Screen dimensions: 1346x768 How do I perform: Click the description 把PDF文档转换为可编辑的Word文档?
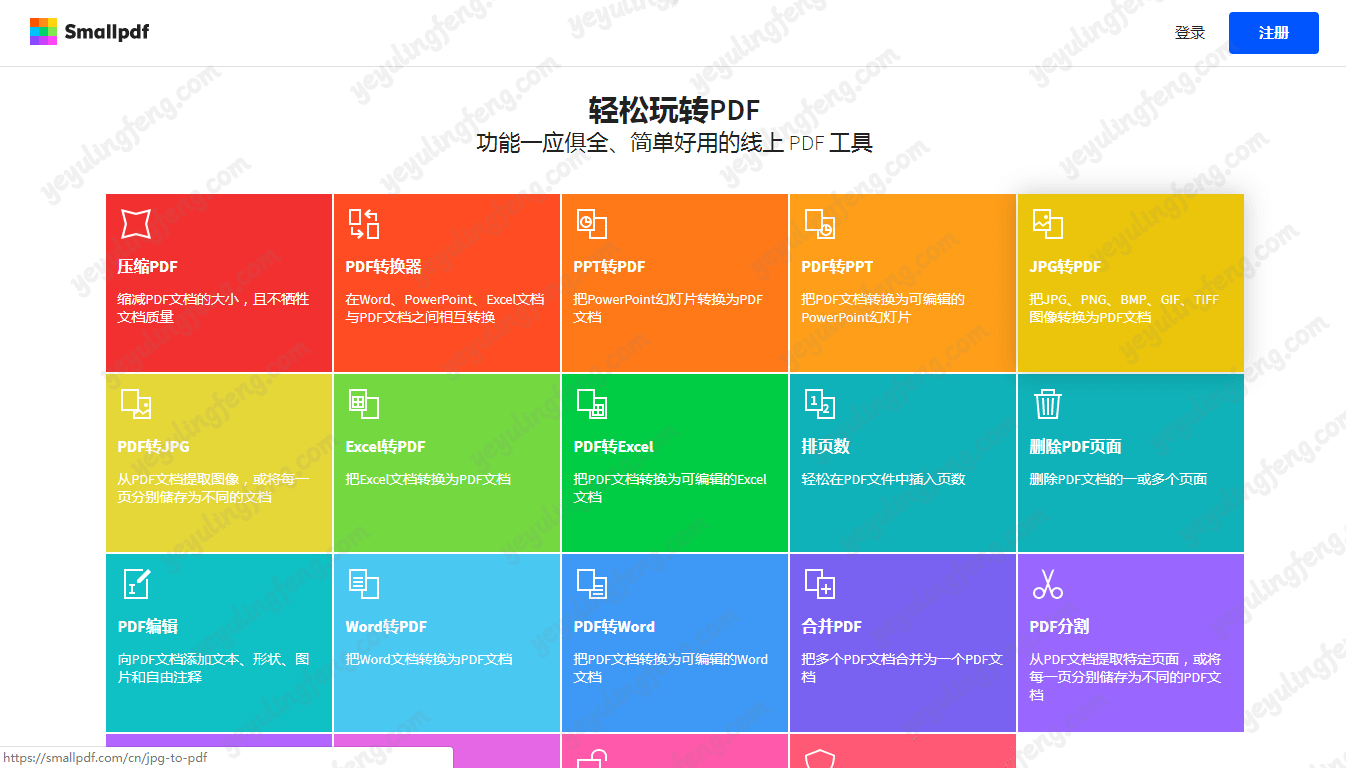coord(671,668)
